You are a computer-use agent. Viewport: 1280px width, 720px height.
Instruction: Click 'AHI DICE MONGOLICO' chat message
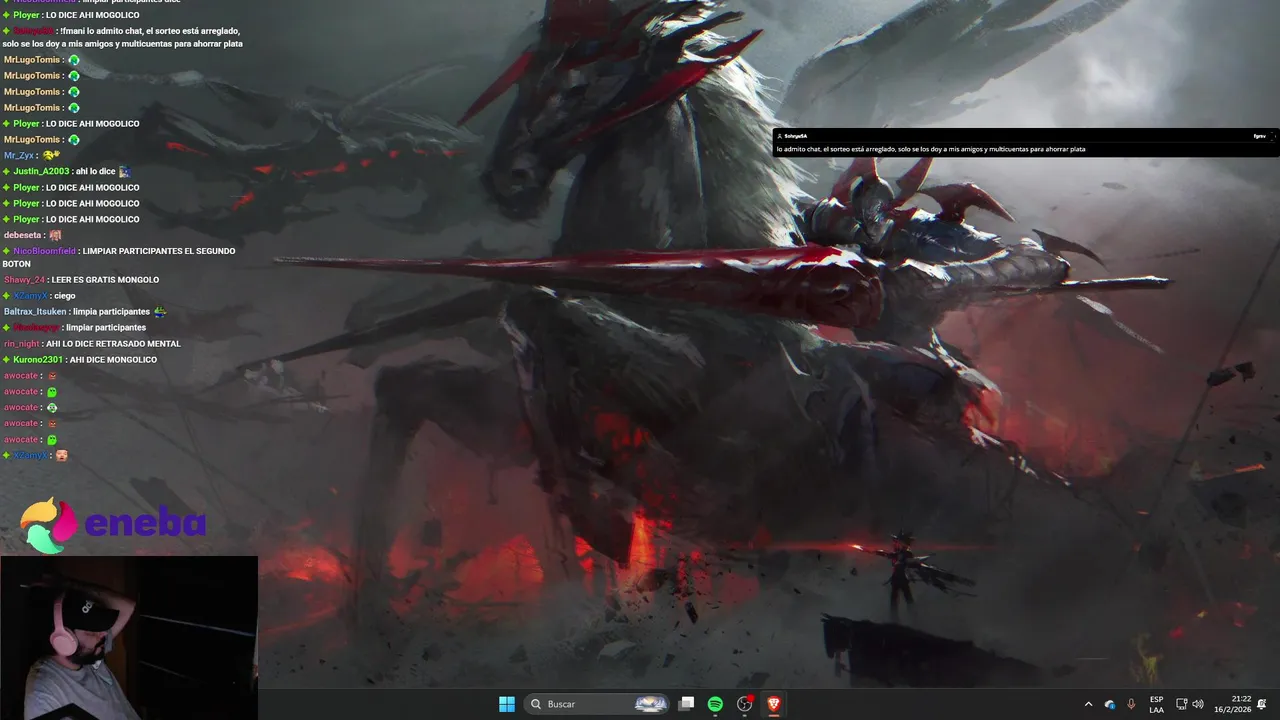pyautogui.click(x=113, y=359)
